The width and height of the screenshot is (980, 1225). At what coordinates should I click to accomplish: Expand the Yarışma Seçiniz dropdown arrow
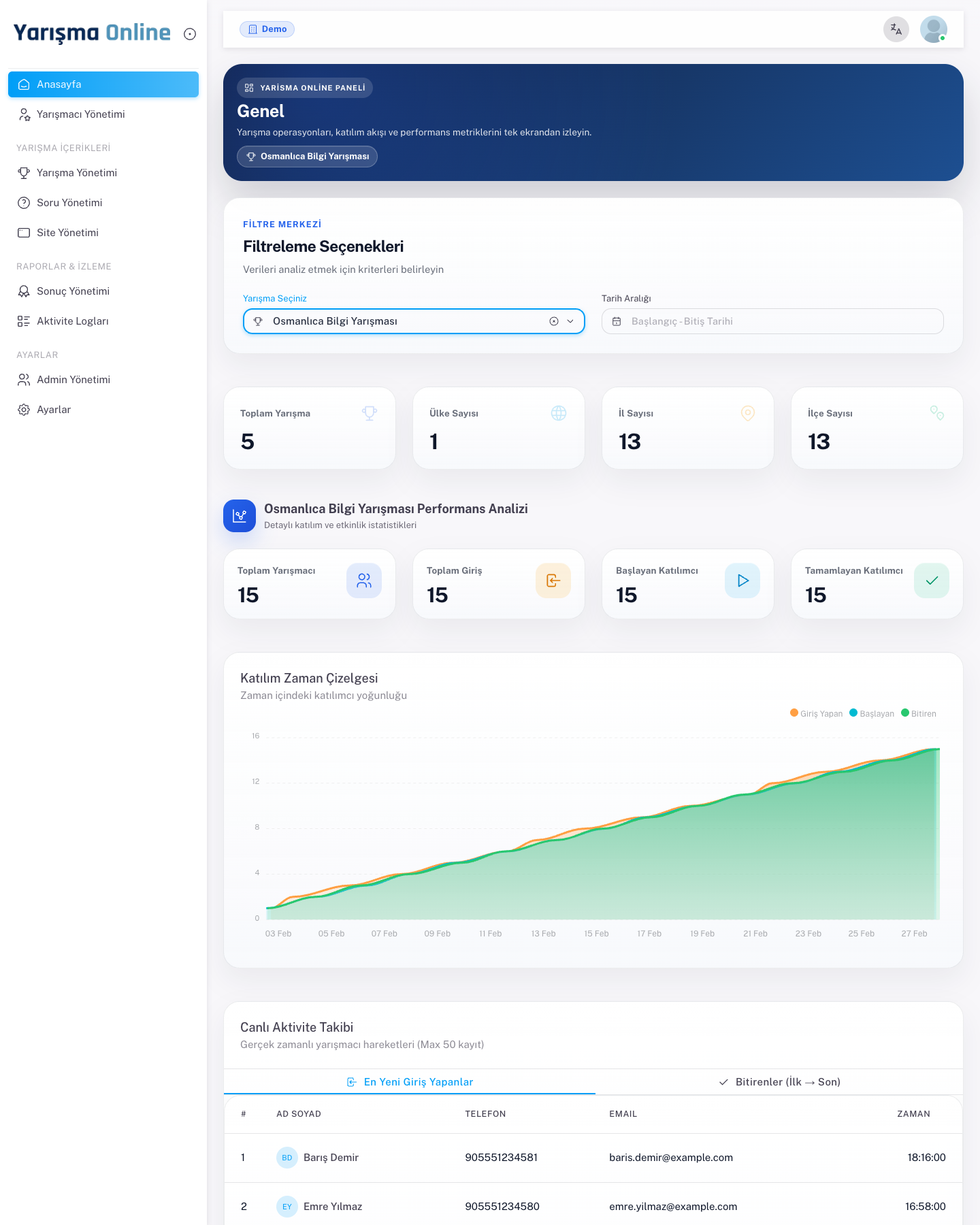[570, 321]
